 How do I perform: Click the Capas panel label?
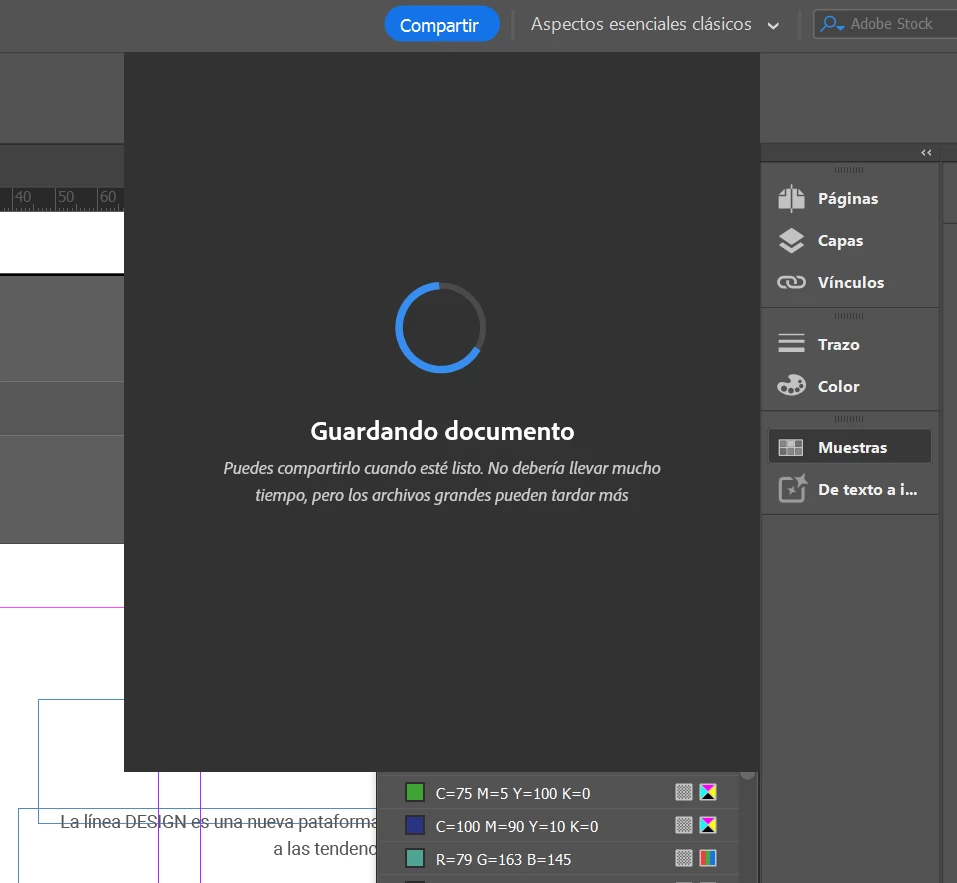point(840,241)
